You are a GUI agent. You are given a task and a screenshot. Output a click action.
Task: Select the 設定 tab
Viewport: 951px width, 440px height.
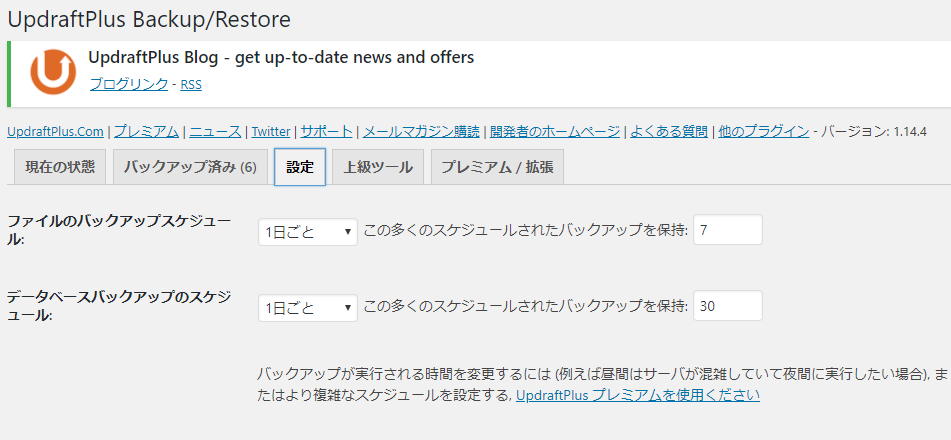(x=300, y=167)
